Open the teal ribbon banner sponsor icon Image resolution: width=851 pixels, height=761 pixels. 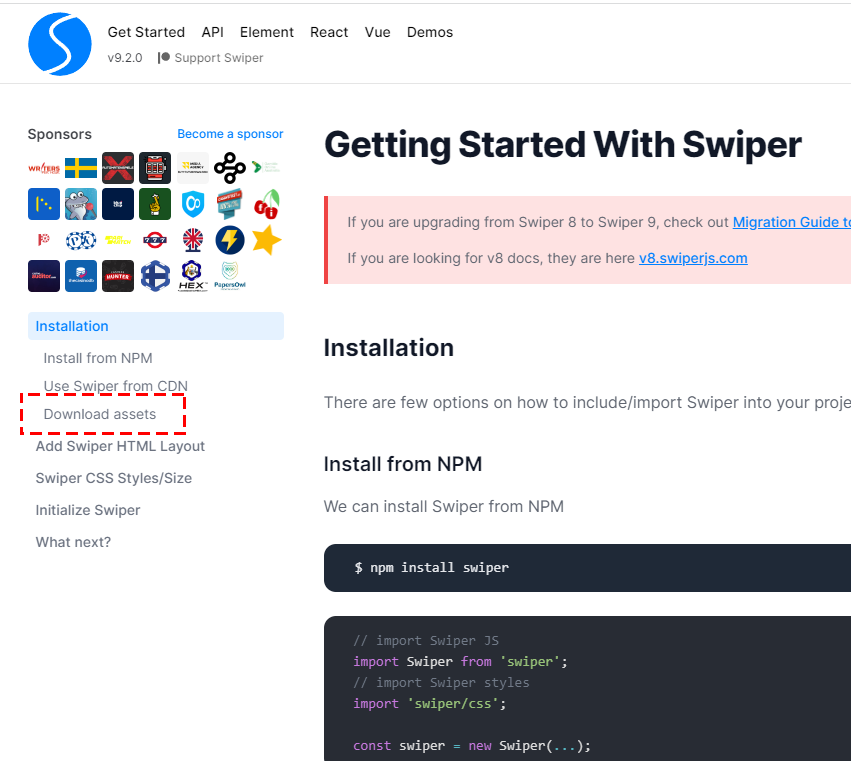[x=230, y=204]
